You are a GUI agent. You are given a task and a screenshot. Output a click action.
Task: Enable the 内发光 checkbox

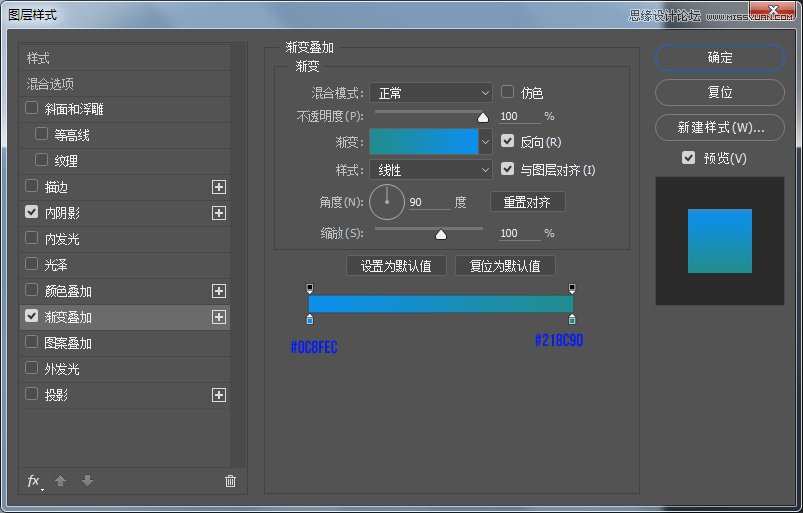click(x=32, y=238)
